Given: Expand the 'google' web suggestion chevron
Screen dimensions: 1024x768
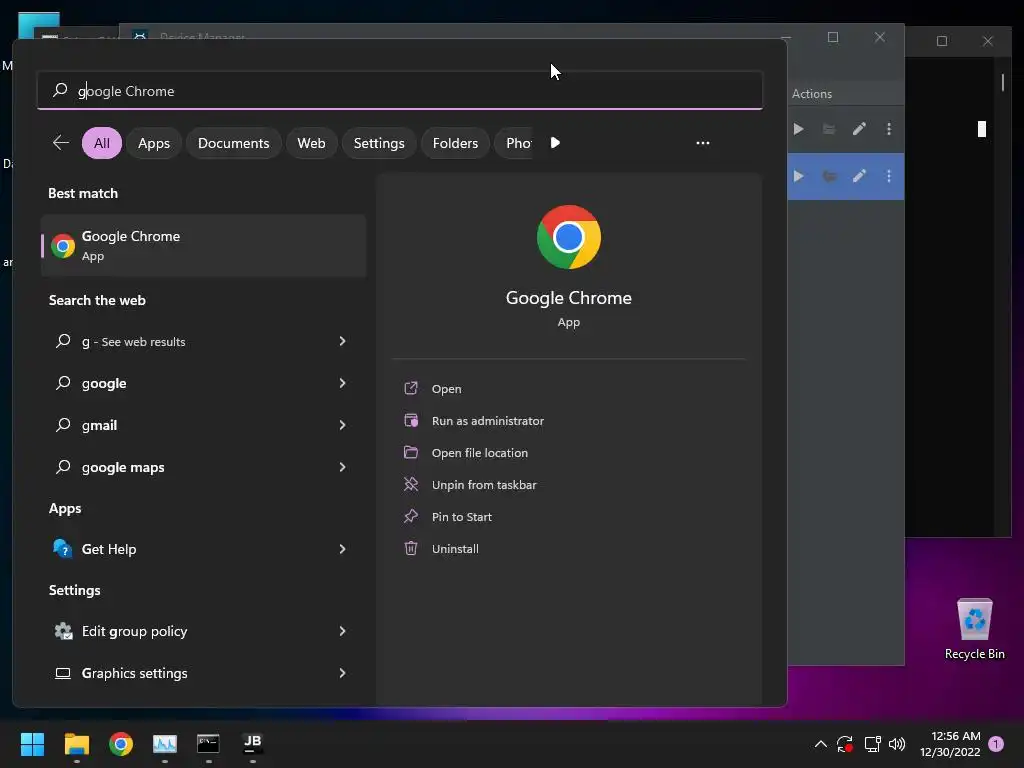Looking at the screenshot, I should point(342,383).
